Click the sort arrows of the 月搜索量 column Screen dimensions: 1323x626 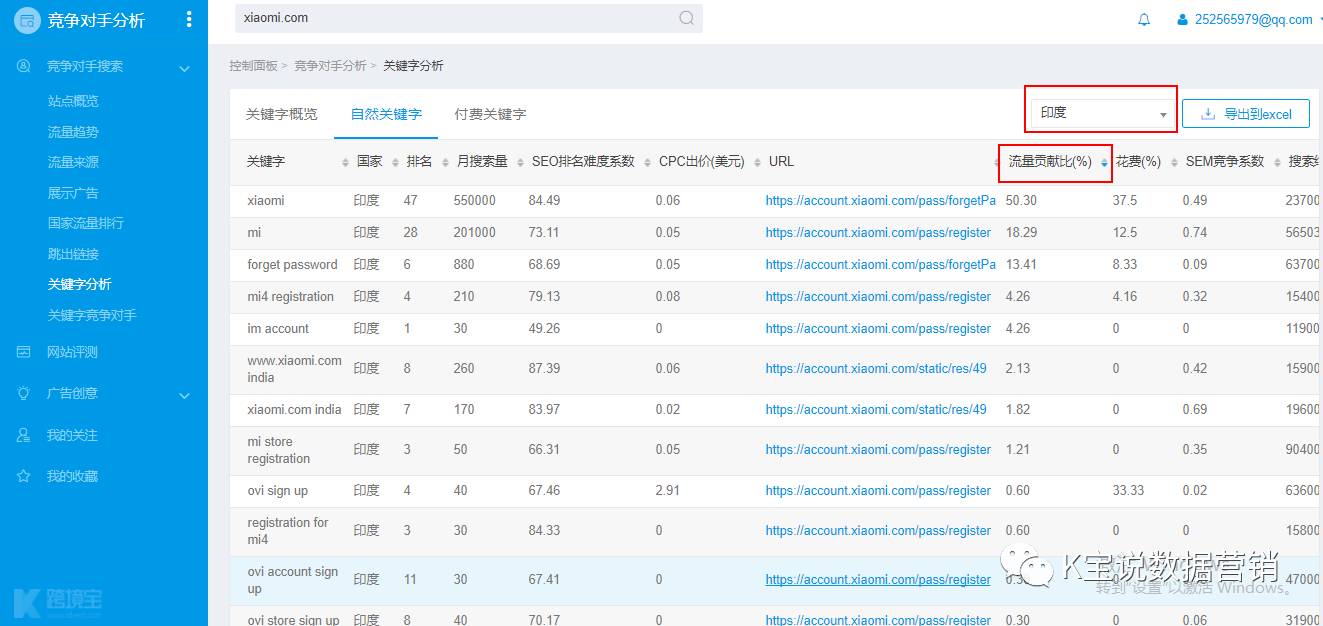[520, 162]
